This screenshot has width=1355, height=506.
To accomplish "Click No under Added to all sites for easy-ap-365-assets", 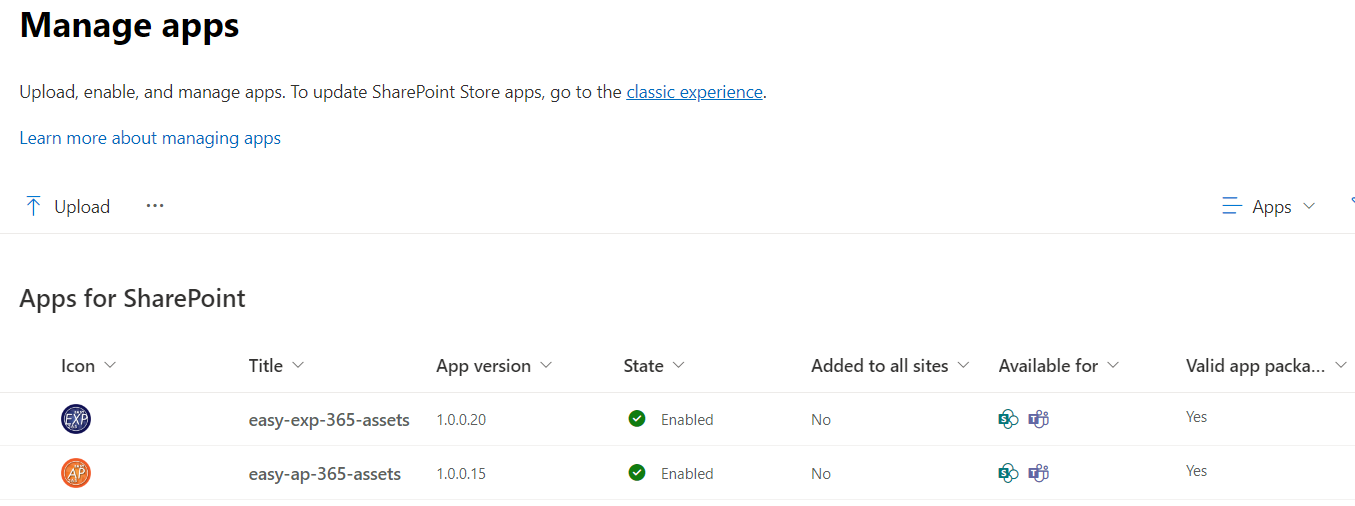I will pyautogui.click(x=821, y=474).
